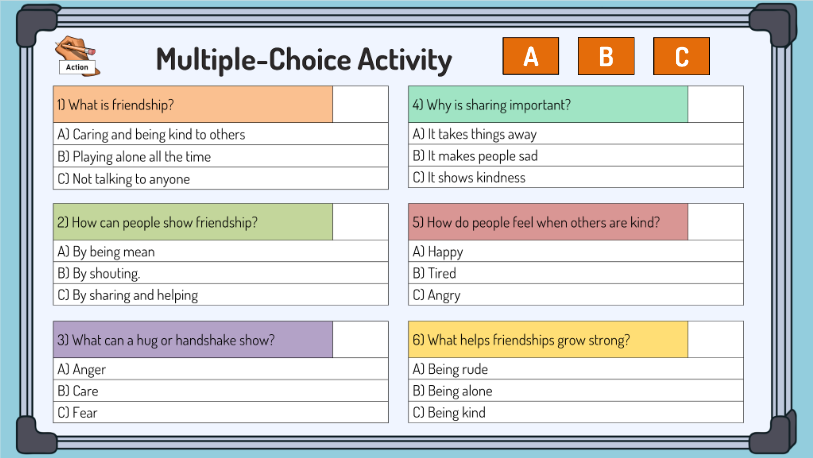Choose the 'Care' answer option
The image size is (813, 458).
click(x=221, y=391)
